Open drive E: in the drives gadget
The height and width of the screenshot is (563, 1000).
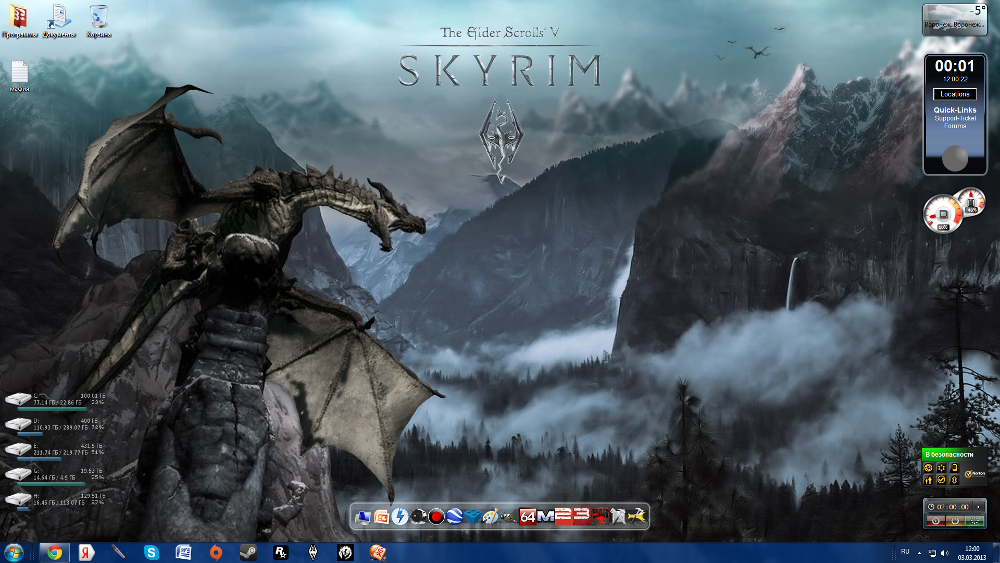(x=18, y=449)
